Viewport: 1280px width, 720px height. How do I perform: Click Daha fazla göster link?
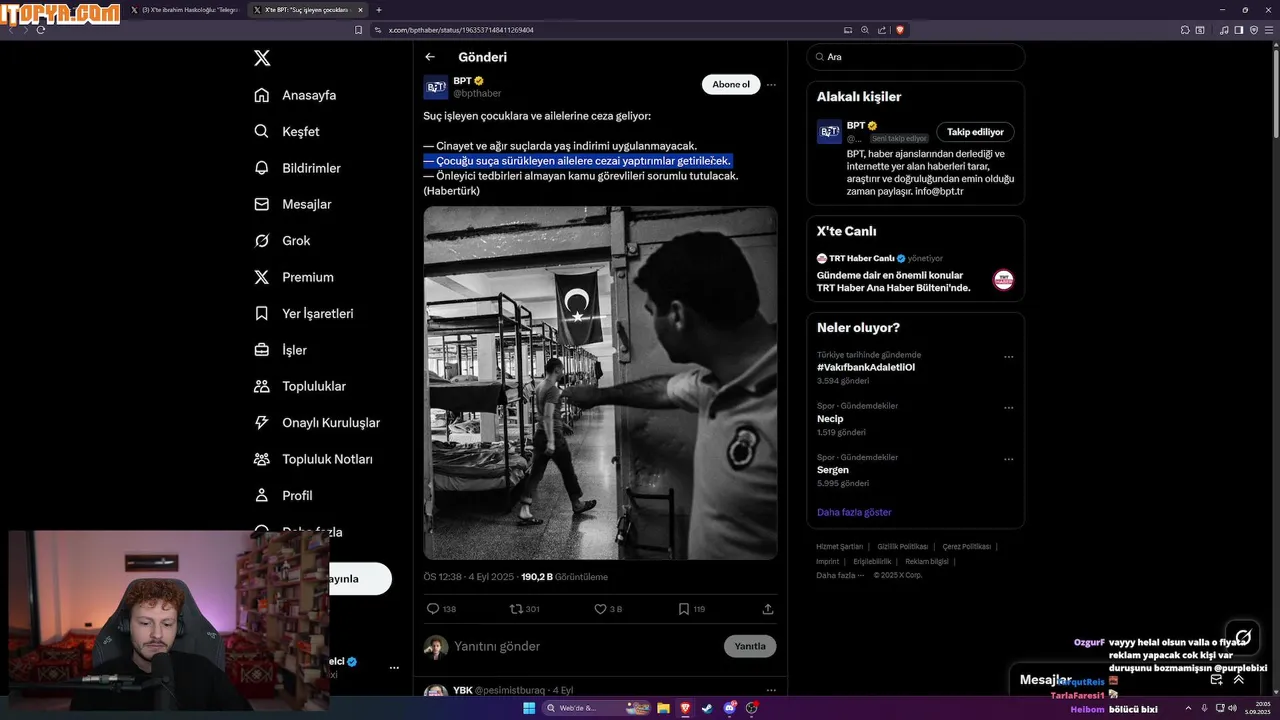point(854,512)
